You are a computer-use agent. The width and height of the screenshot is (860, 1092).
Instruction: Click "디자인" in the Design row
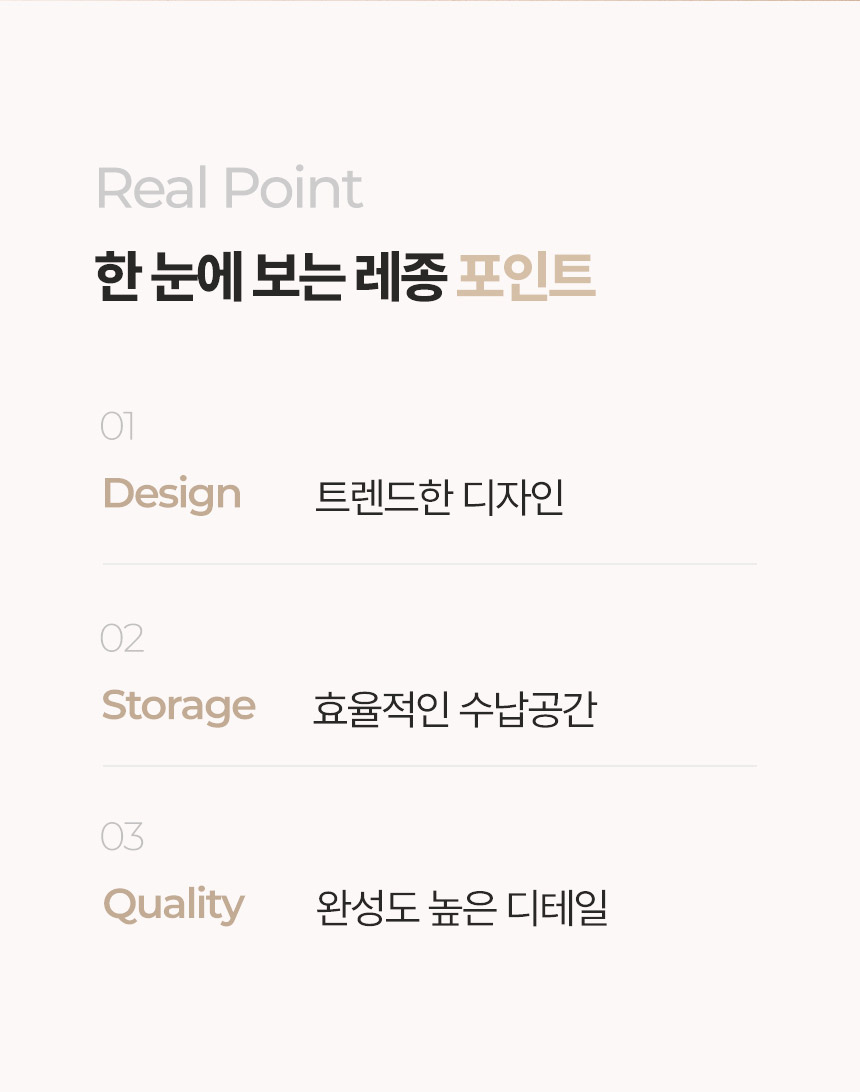pyautogui.click(x=513, y=497)
